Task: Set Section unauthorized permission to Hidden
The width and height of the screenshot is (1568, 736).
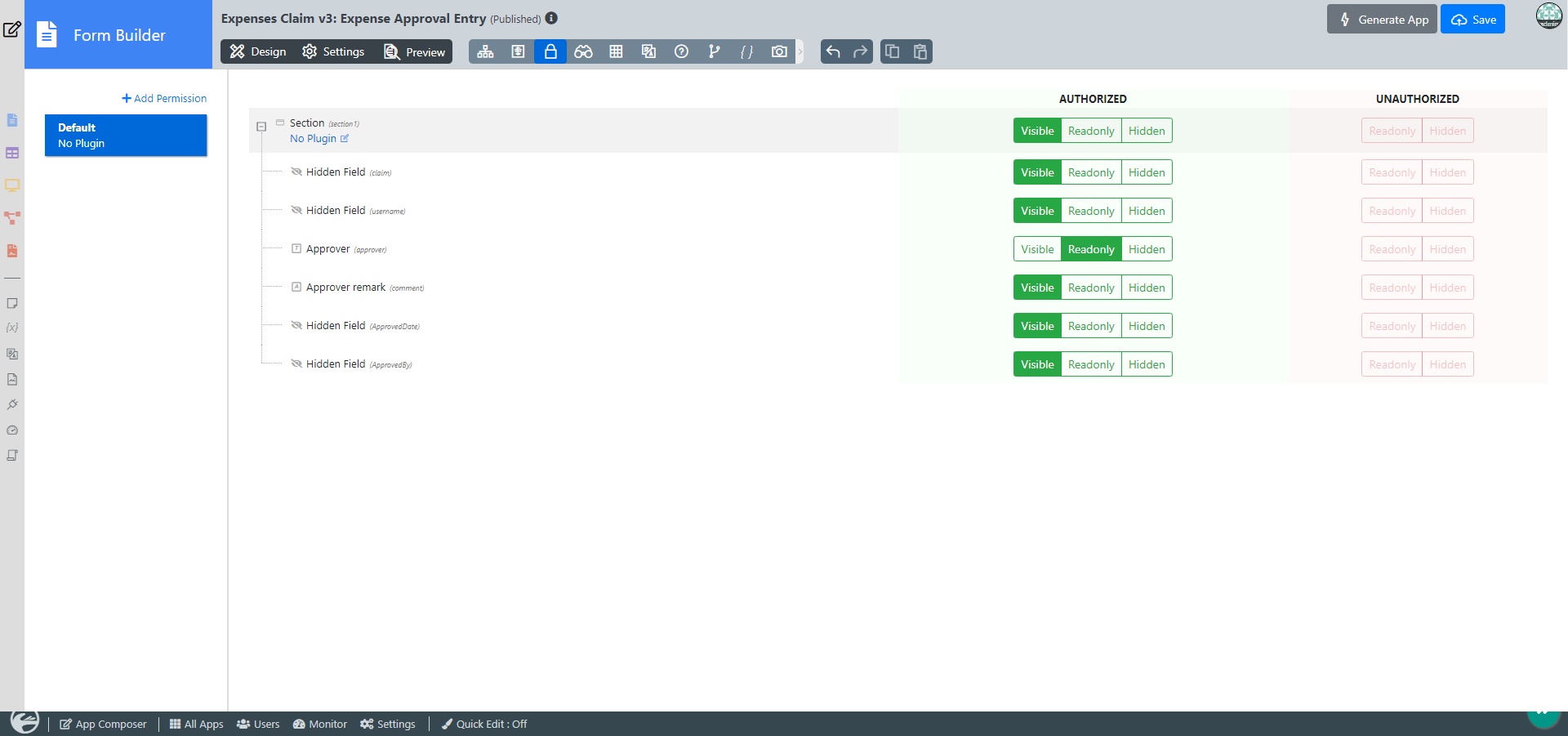Action: pyautogui.click(x=1448, y=131)
